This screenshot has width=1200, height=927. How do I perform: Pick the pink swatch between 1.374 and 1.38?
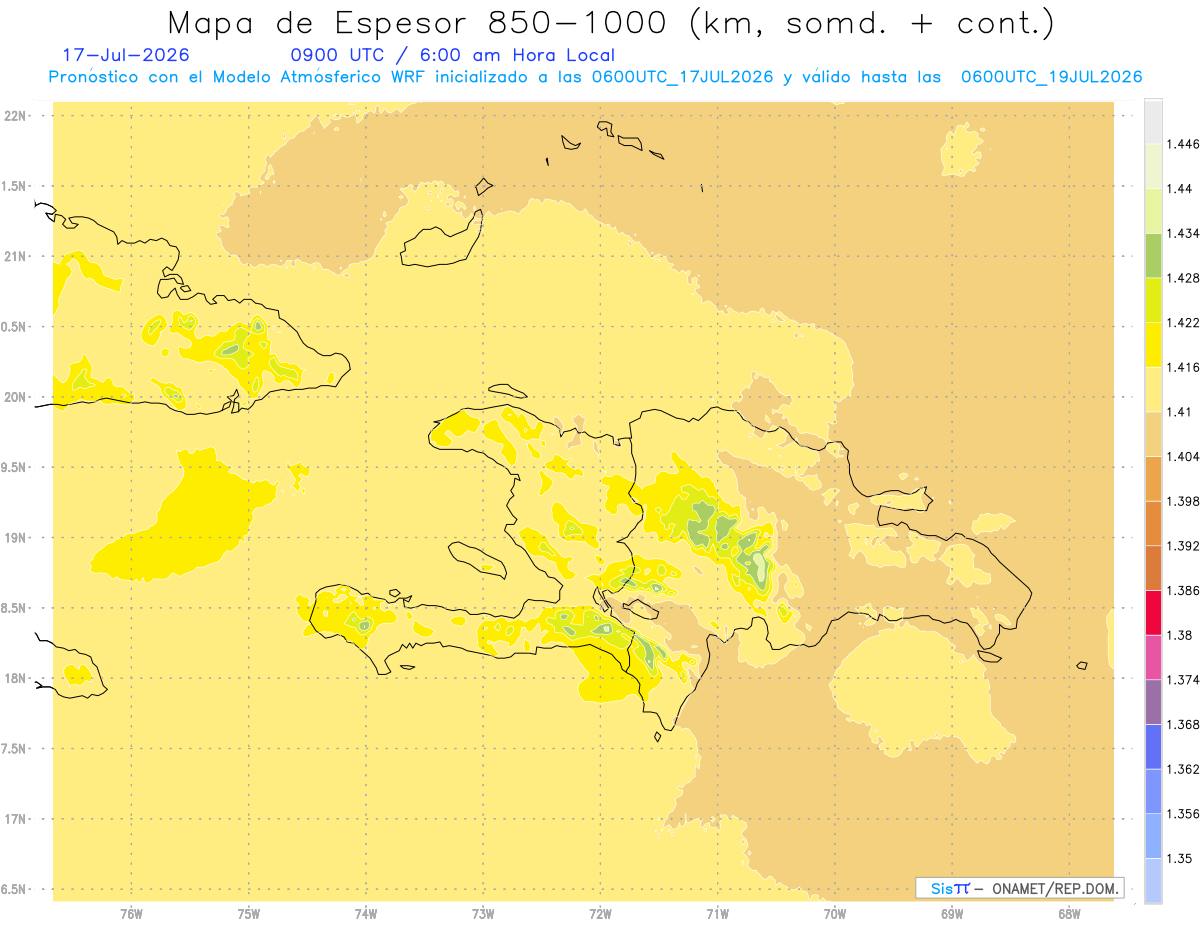pyautogui.click(x=1153, y=657)
